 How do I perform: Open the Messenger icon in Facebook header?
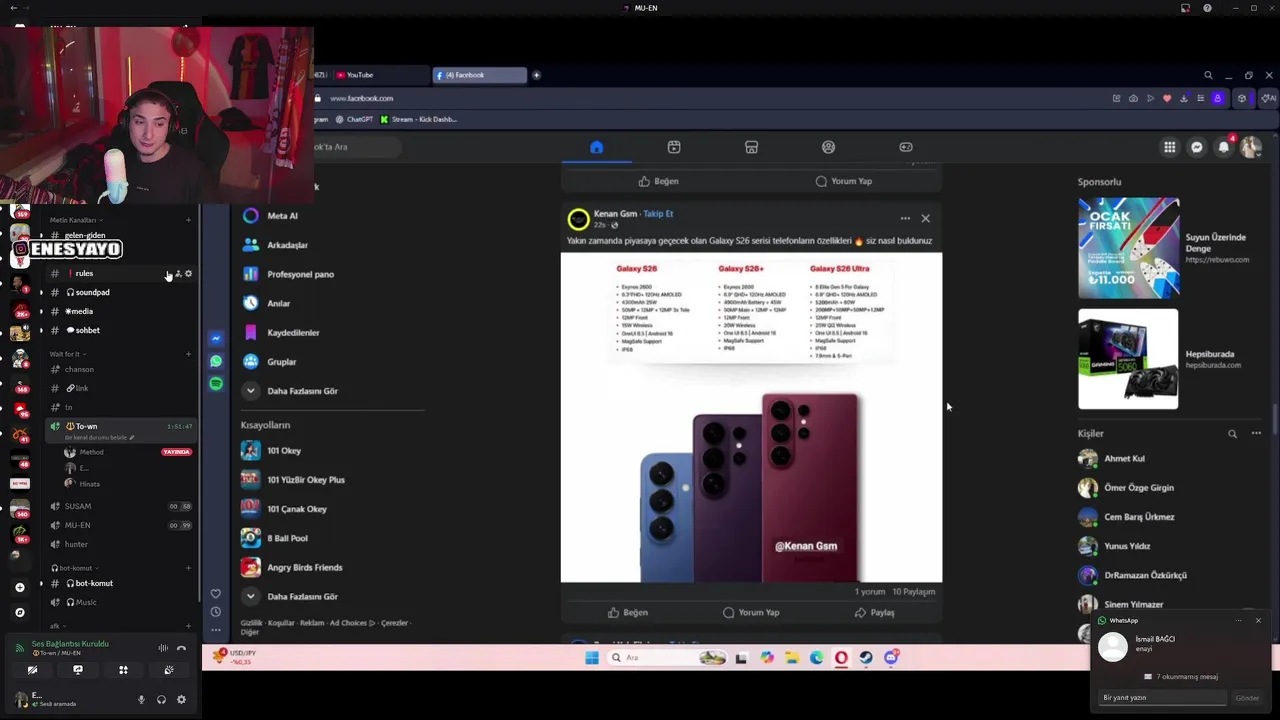pos(1196,148)
